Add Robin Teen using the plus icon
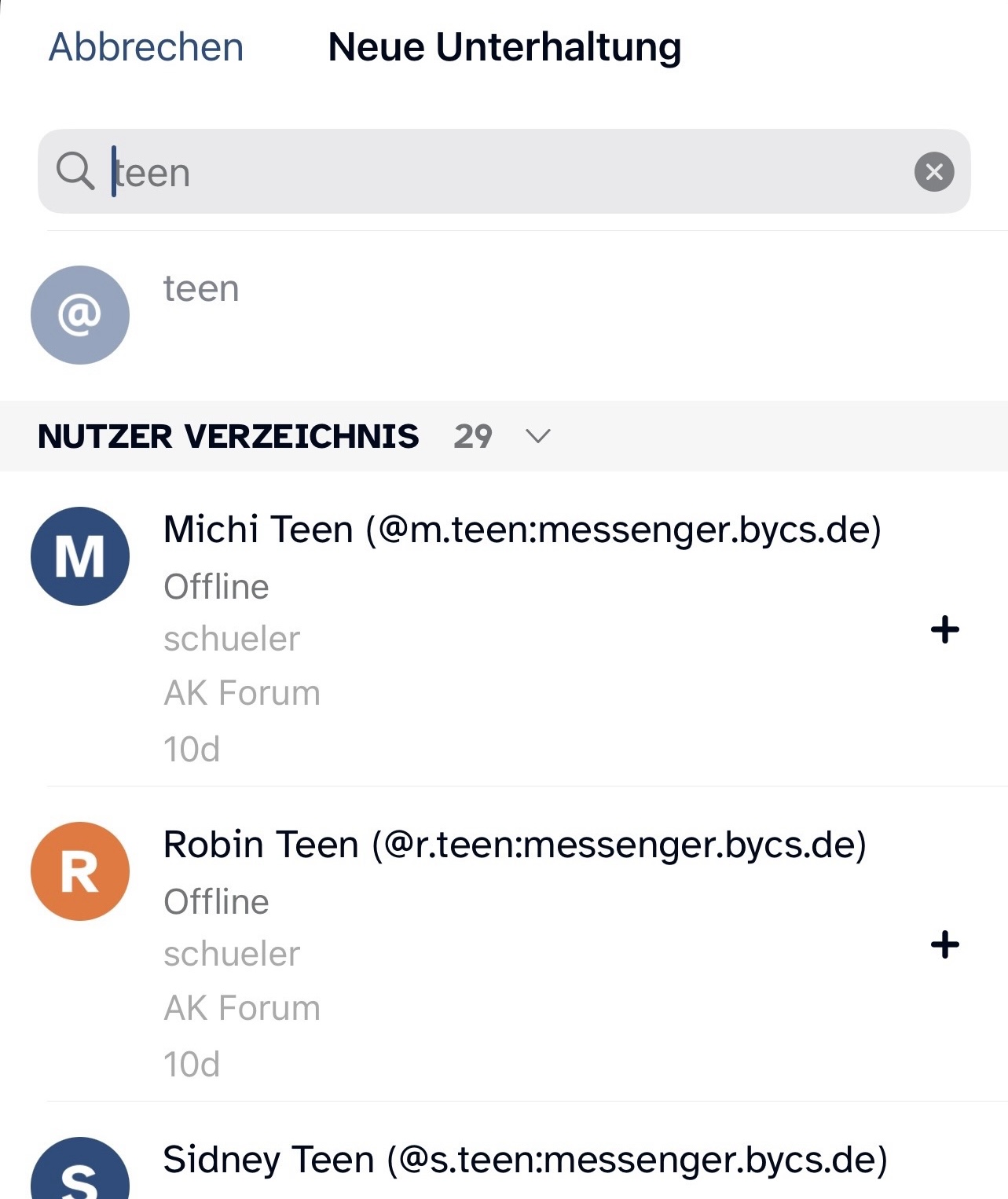 pyautogui.click(x=945, y=944)
